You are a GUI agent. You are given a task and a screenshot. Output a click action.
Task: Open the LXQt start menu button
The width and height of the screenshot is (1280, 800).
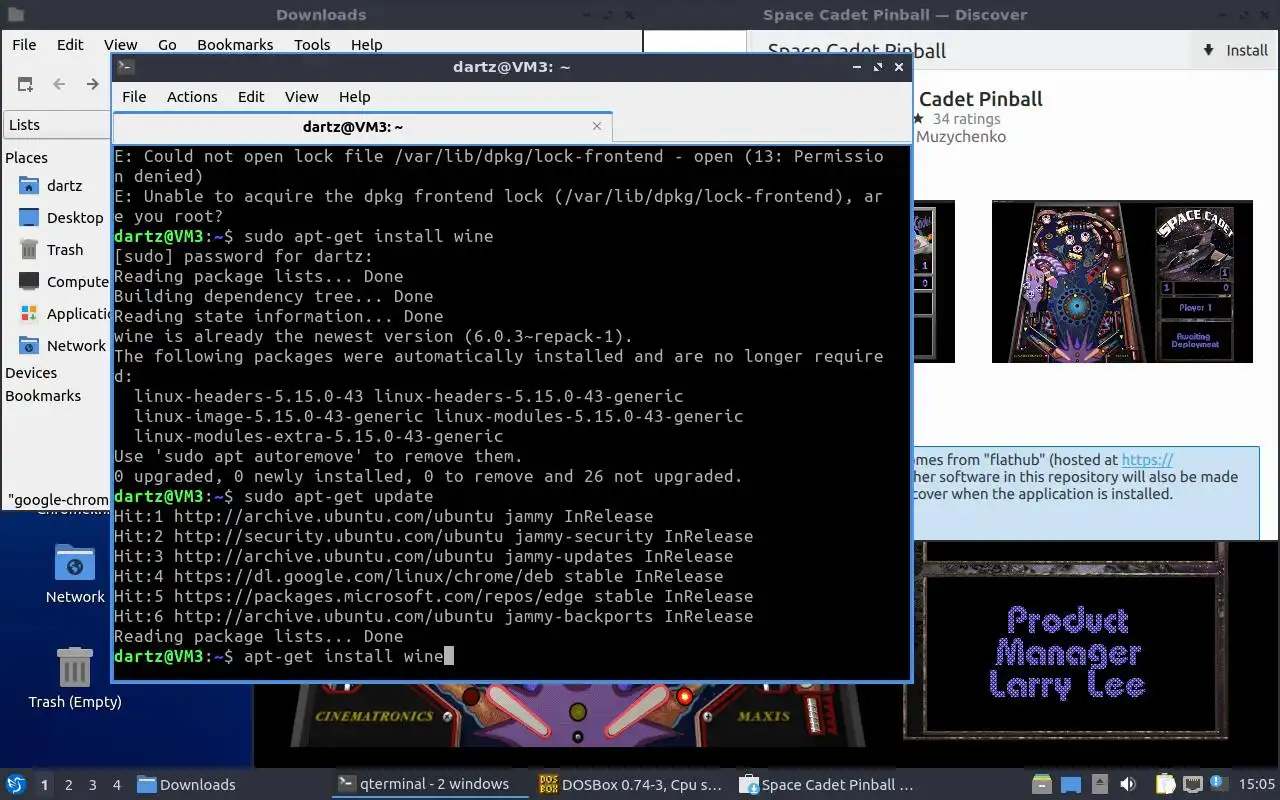pos(16,784)
